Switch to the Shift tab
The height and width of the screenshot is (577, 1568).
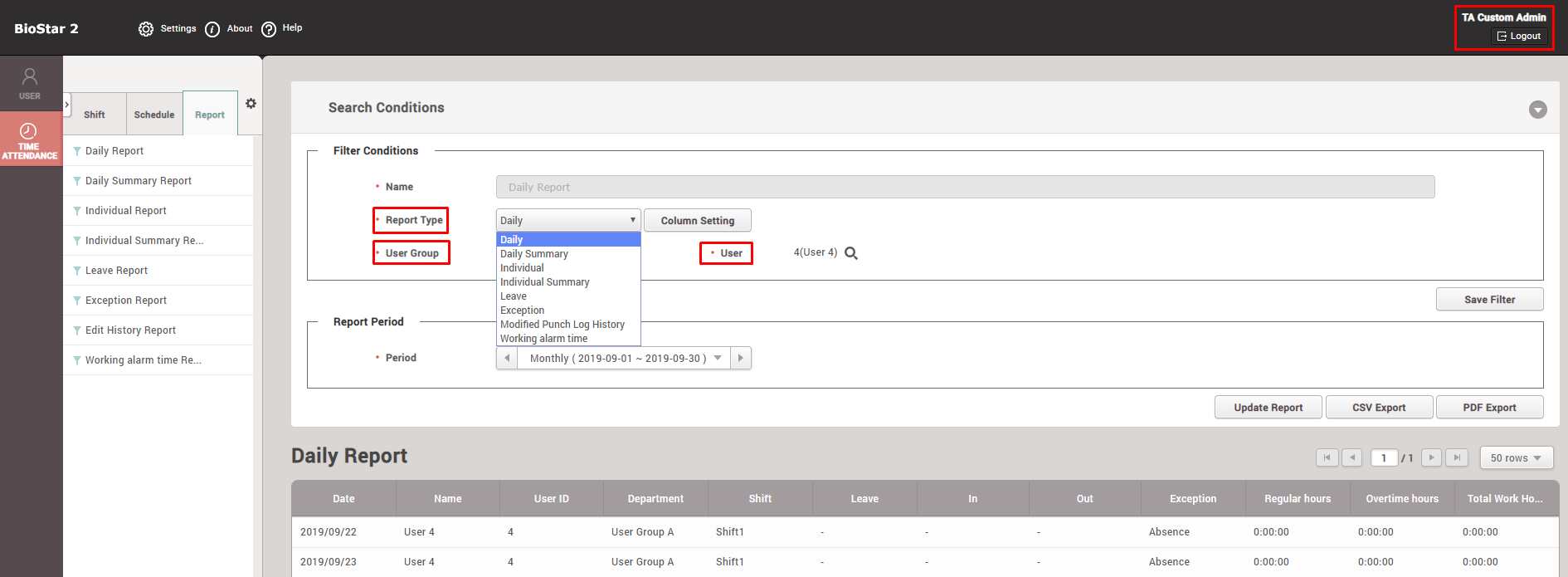(95, 115)
